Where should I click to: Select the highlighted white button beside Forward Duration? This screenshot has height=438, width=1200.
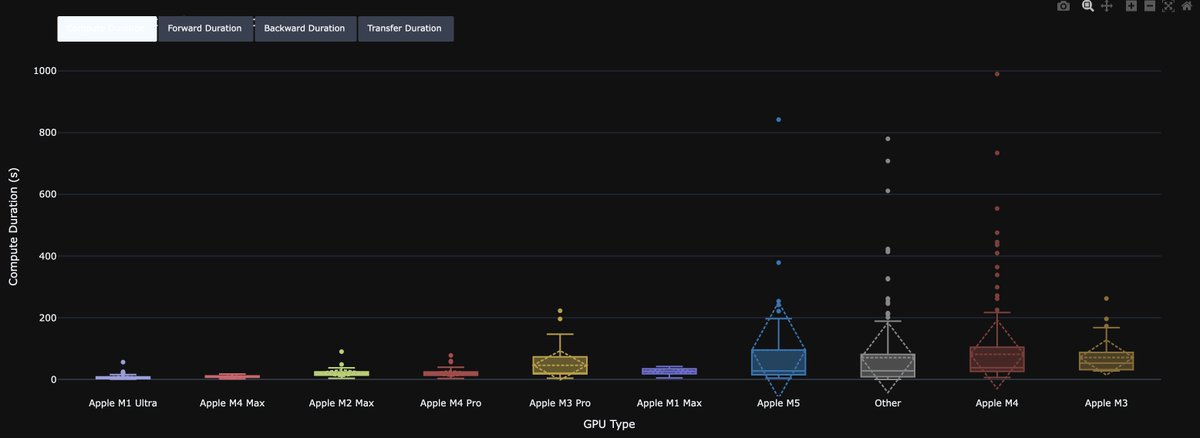[x=107, y=28]
